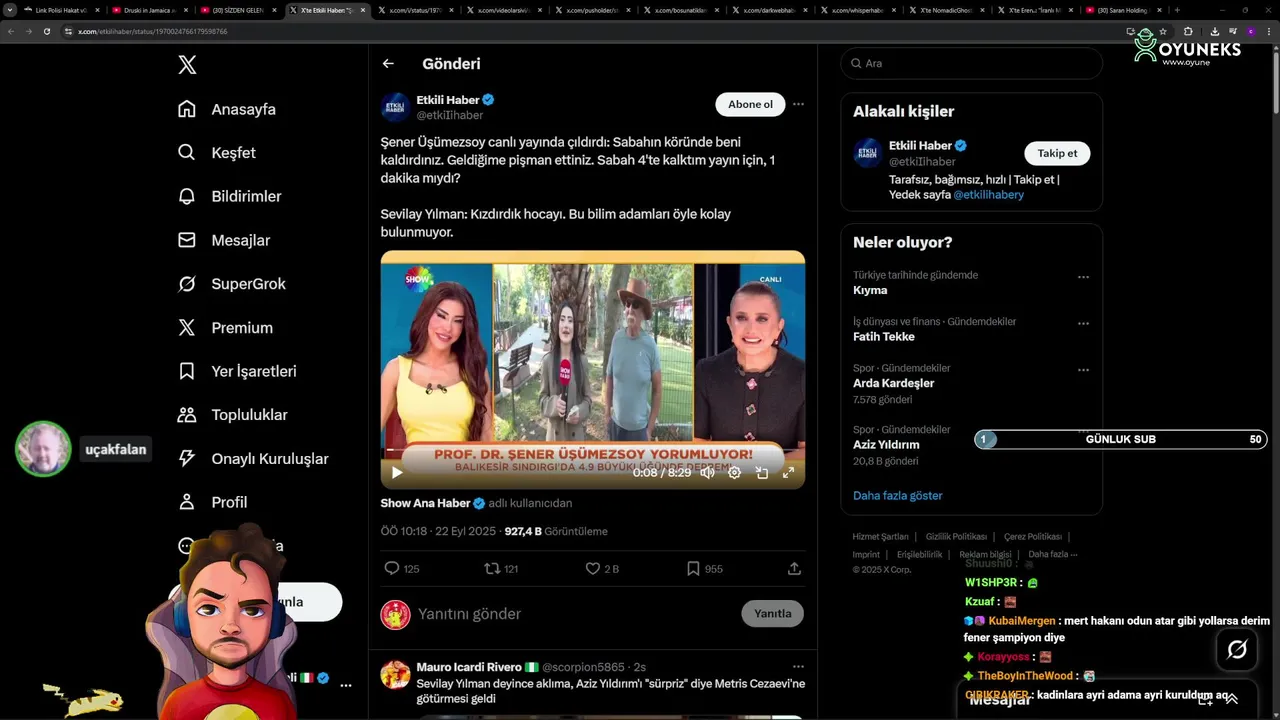The height and width of the screenshot is (720, 1280).
Task: Go back using the Gönderi arrow
Action: click(x=388, y=64)
